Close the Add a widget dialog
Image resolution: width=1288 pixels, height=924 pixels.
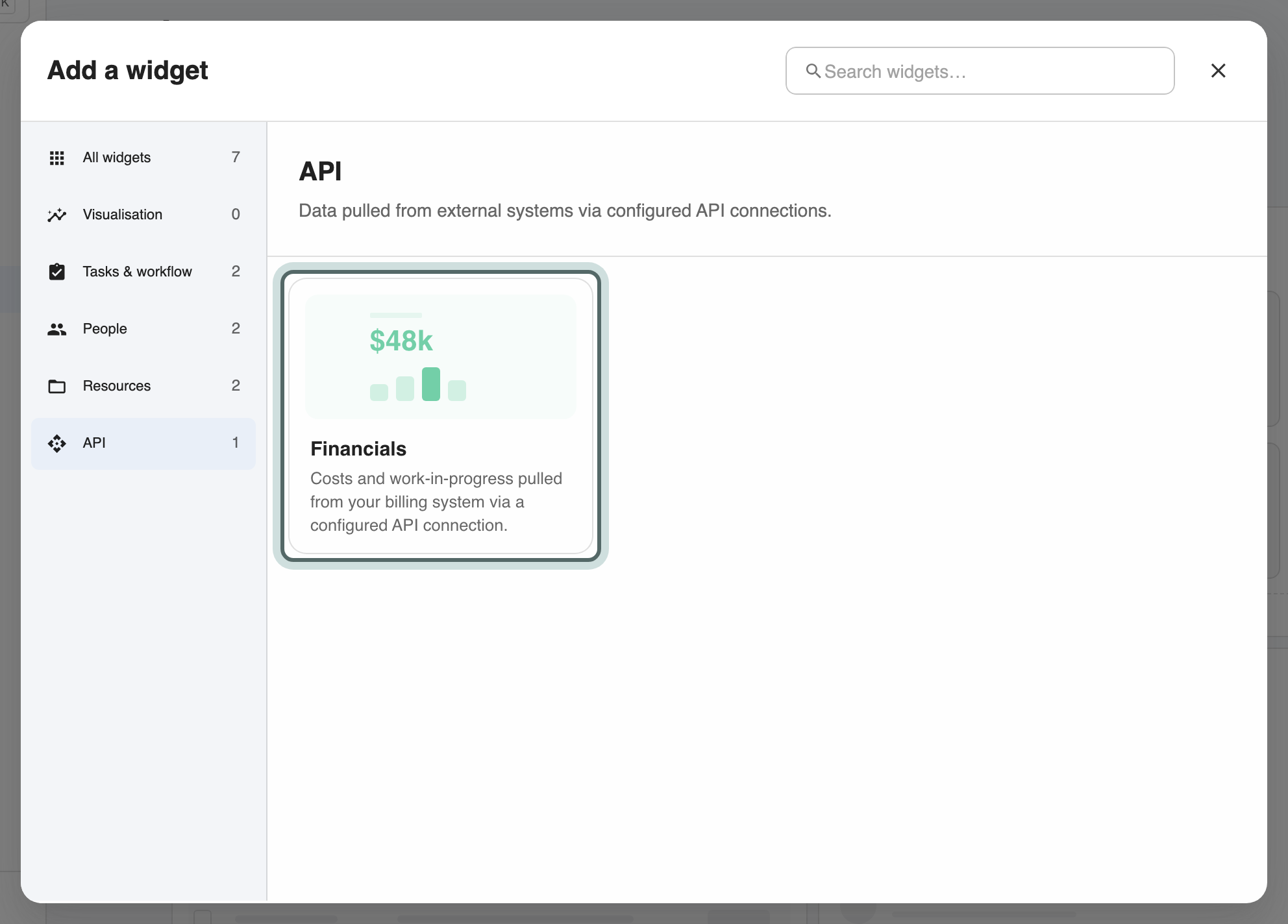tap(1219, 71)
